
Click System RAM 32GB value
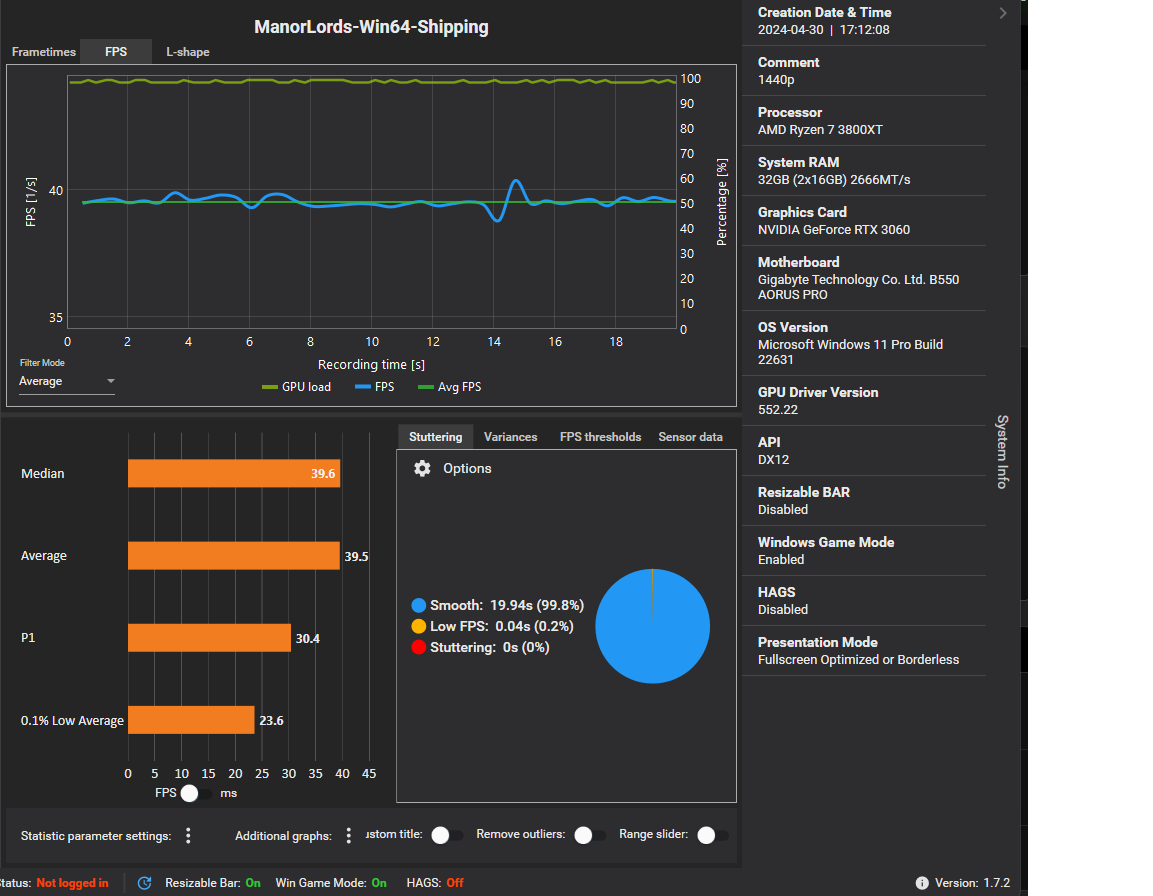pos(834,179)
